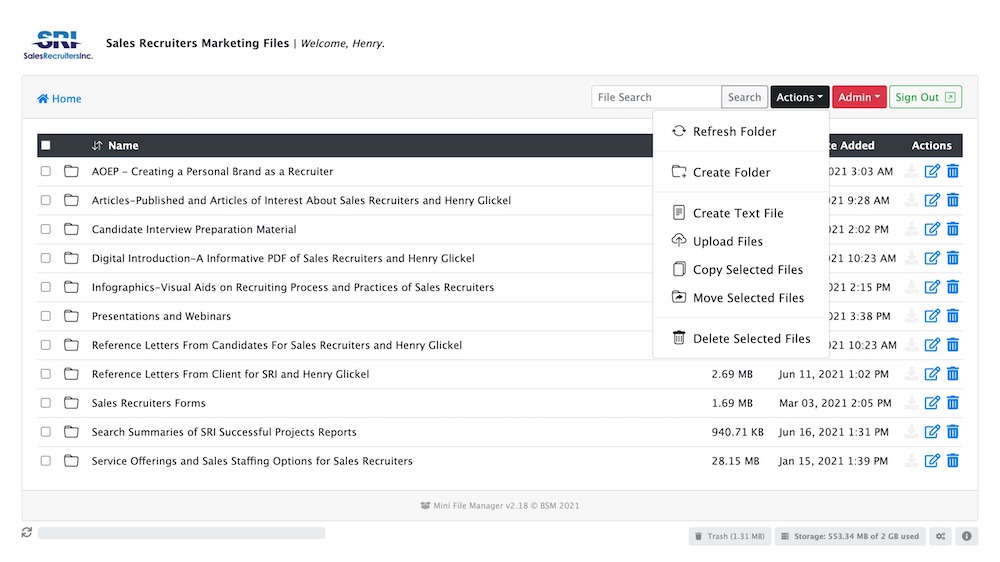Screen dimensions: 1000x562
Task: Edit the Search Summaries folder row
Action: click(932, 432)
